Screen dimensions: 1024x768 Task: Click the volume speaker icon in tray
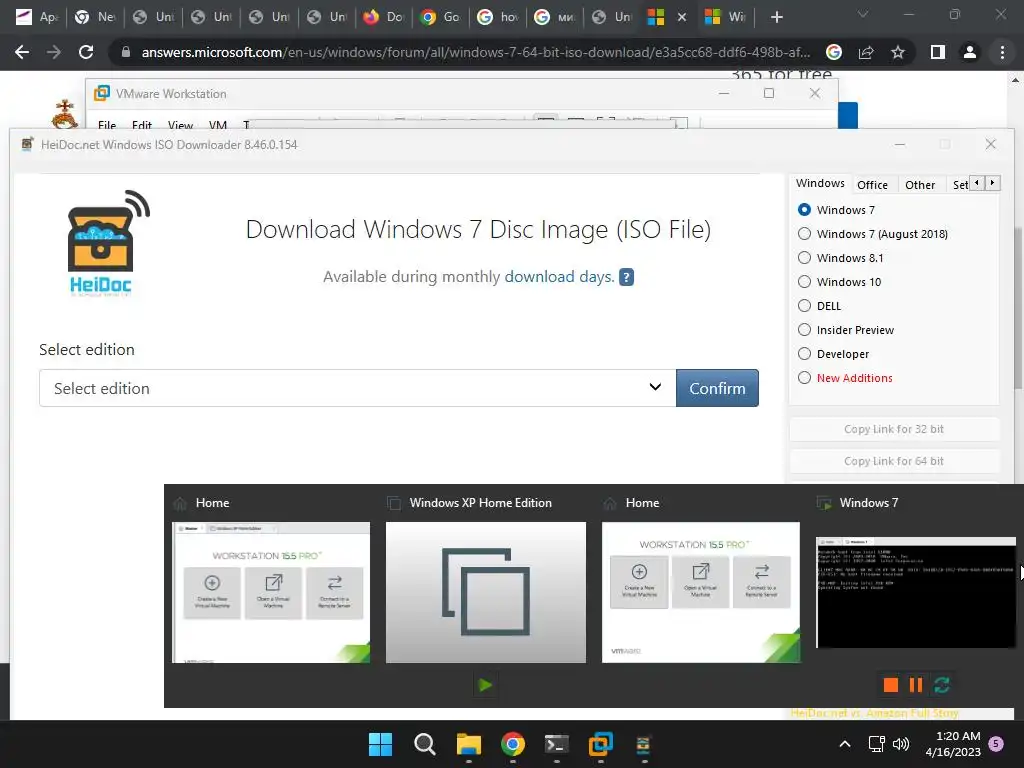pos(901,744)
